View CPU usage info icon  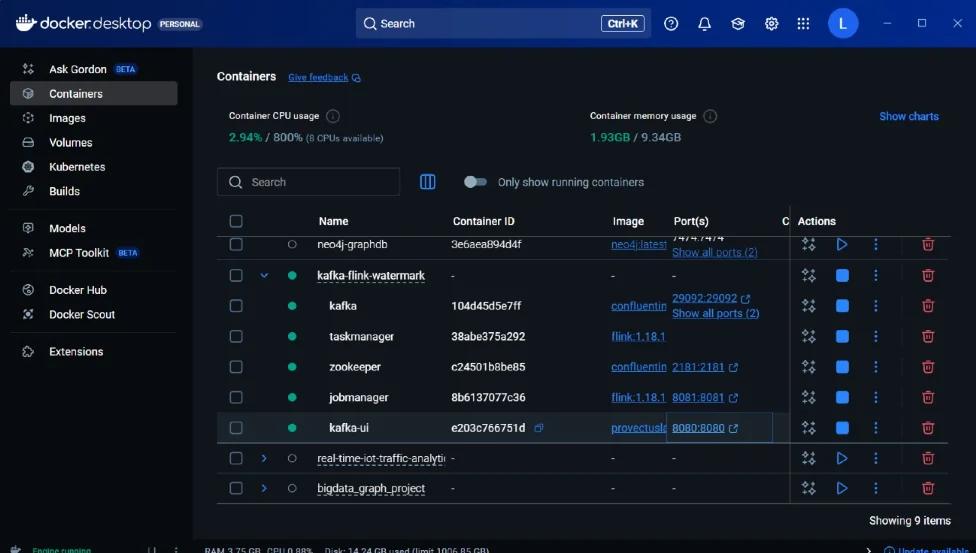click(x=333, y=116)
